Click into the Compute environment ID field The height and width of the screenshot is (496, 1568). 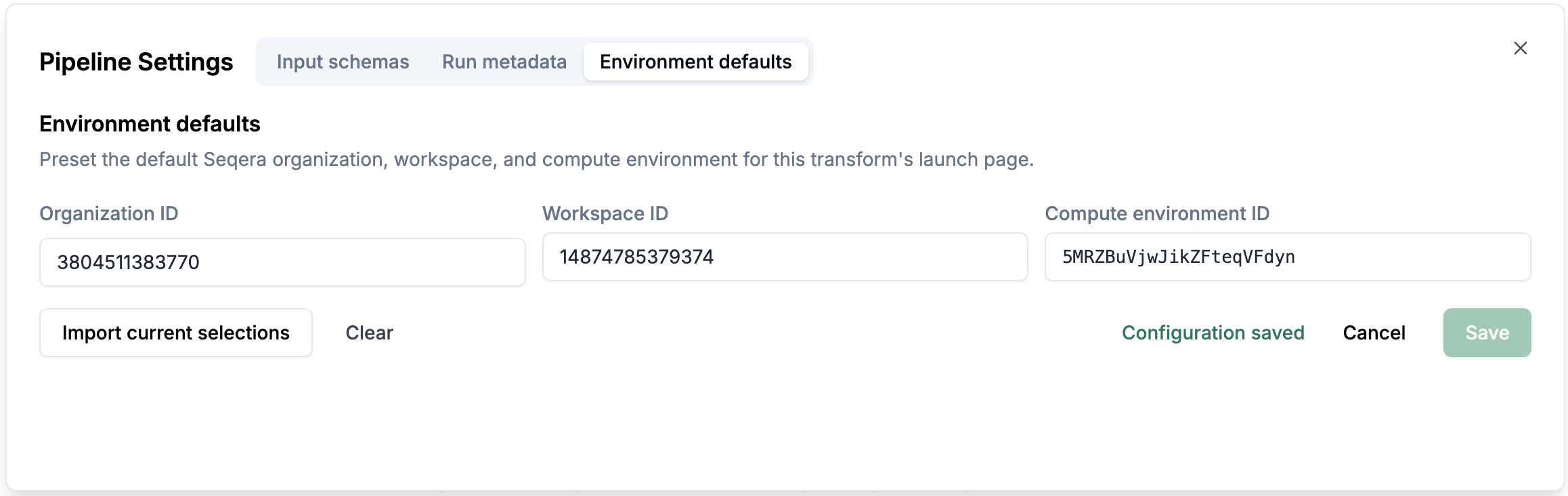1287,257
